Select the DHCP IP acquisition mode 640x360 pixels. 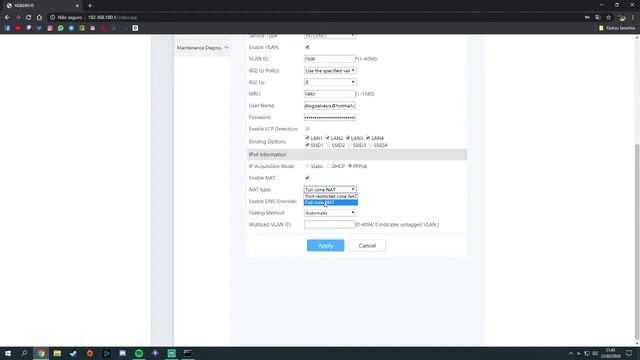pos(328,166)
